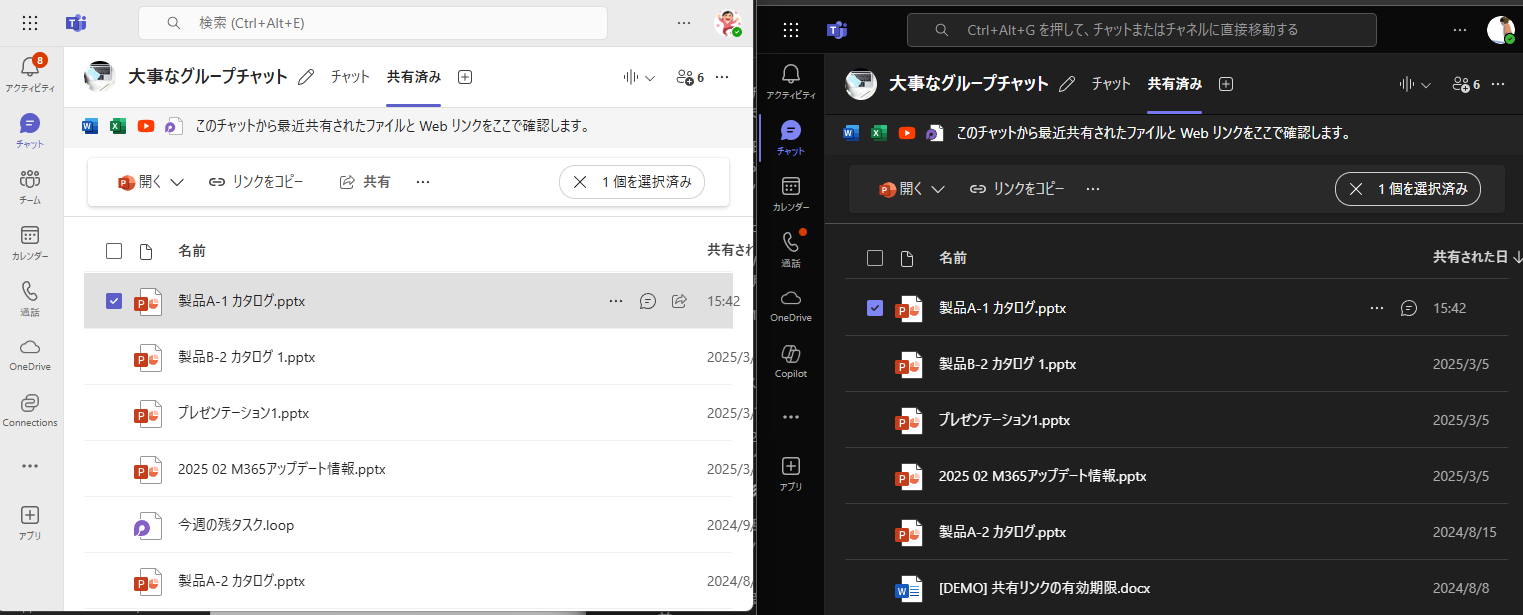
Task: Copy link (リンクをコピー) in dark Teams
Action: [1017, 188]
